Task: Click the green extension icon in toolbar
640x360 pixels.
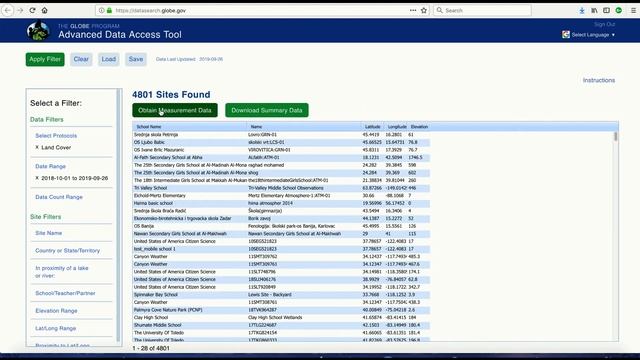Action: (619, 10)
